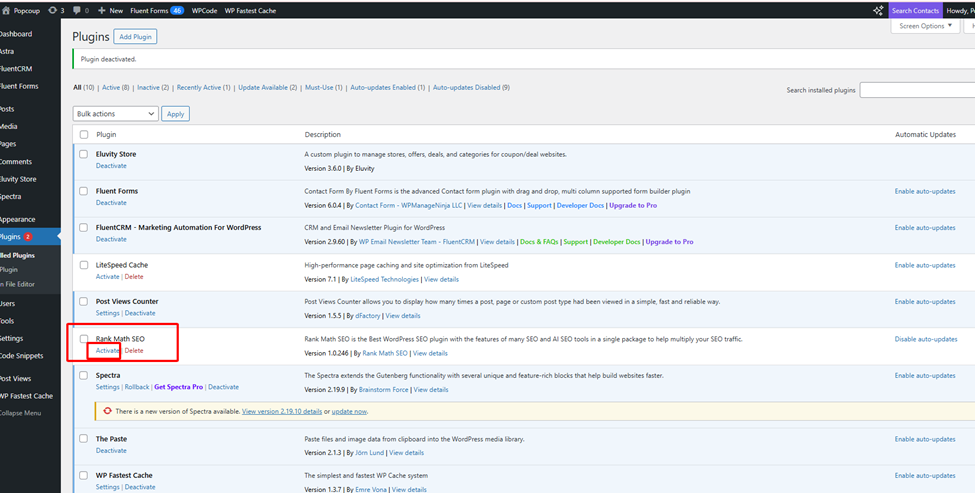Click Collapse Menu in the sidebar
This screenshot has width=975, height=493.
pos(21,413)
